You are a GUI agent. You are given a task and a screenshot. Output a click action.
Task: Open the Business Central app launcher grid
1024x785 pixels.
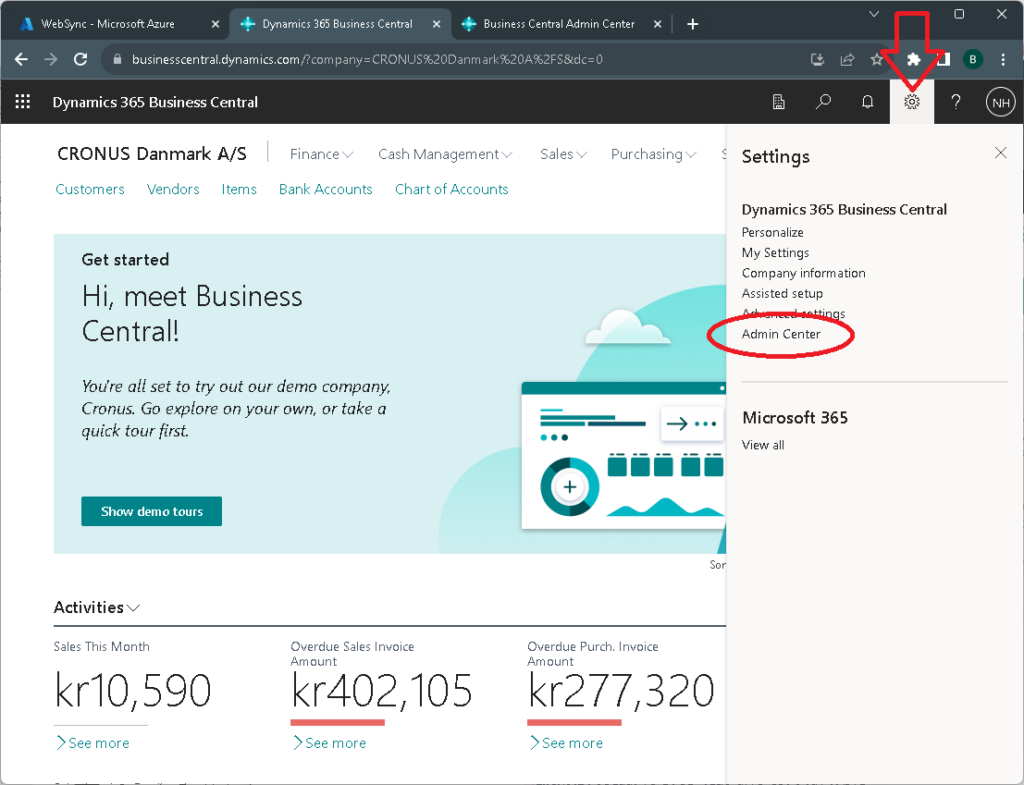(22, 101)
